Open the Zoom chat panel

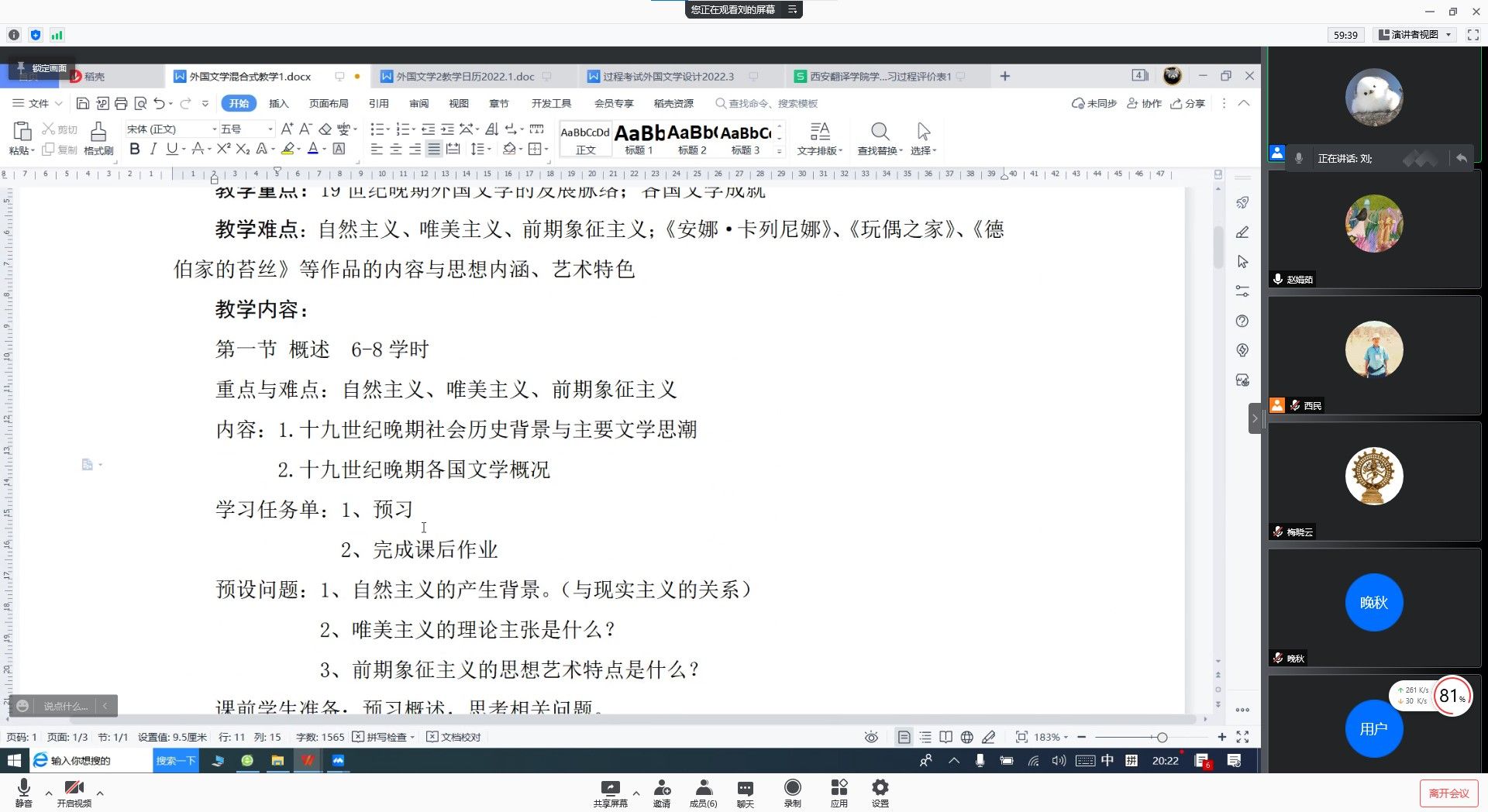point(745,793)
